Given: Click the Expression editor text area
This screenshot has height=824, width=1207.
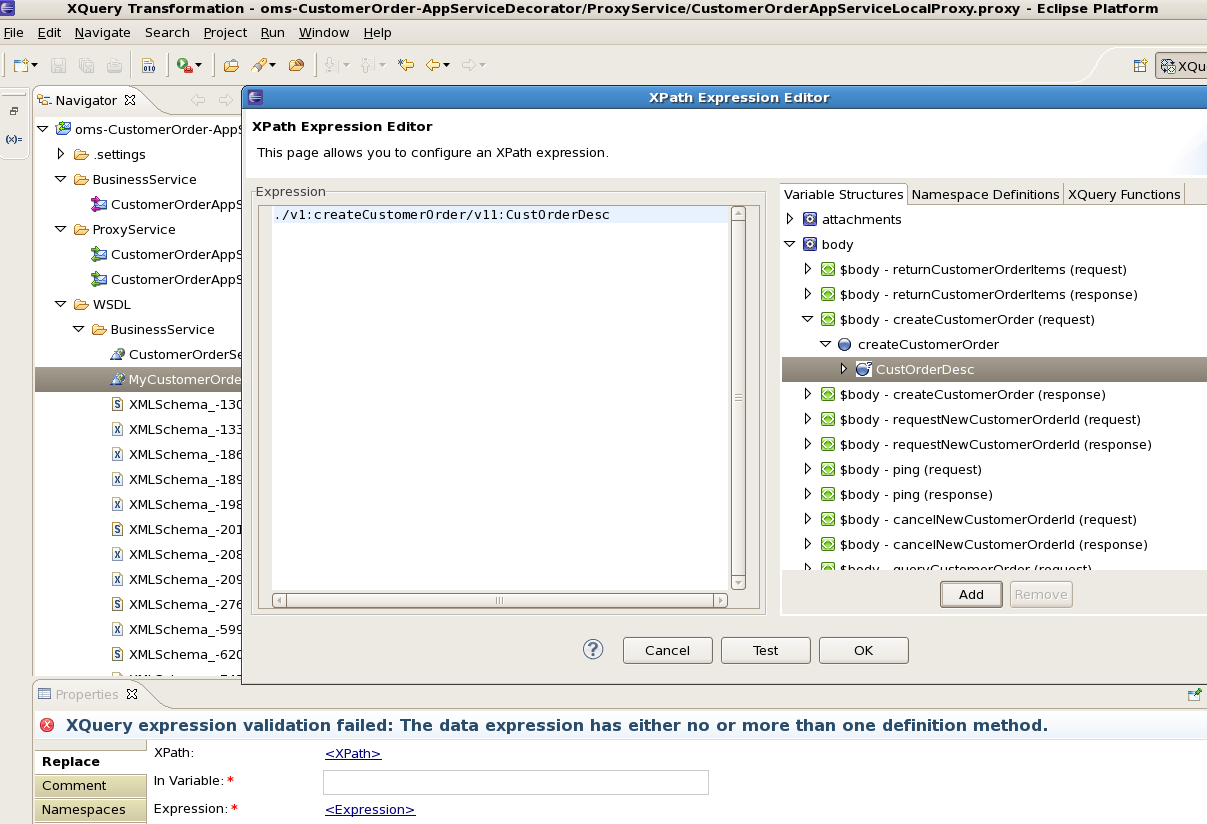Looking at the screenshot, I should [501, 398].
